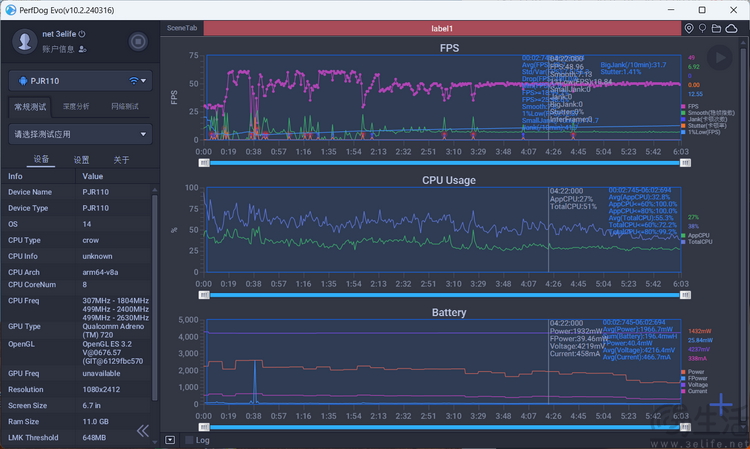Toggle the Jank legend series
Viewport: 750px width, 449px height.
[704, 120]
